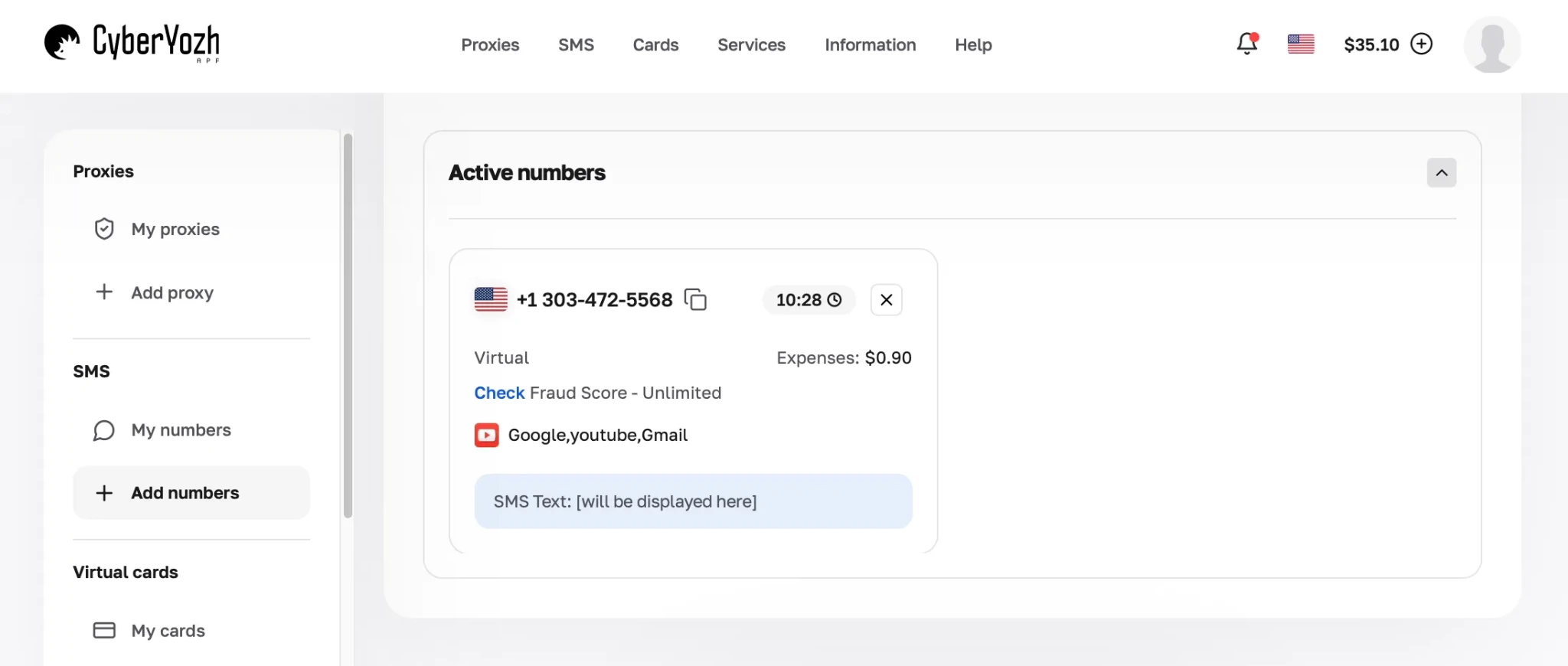1568x666 pixels.
Task: Change language via US flag icon
Action: pyautogui.click(x=1301, y=44)
